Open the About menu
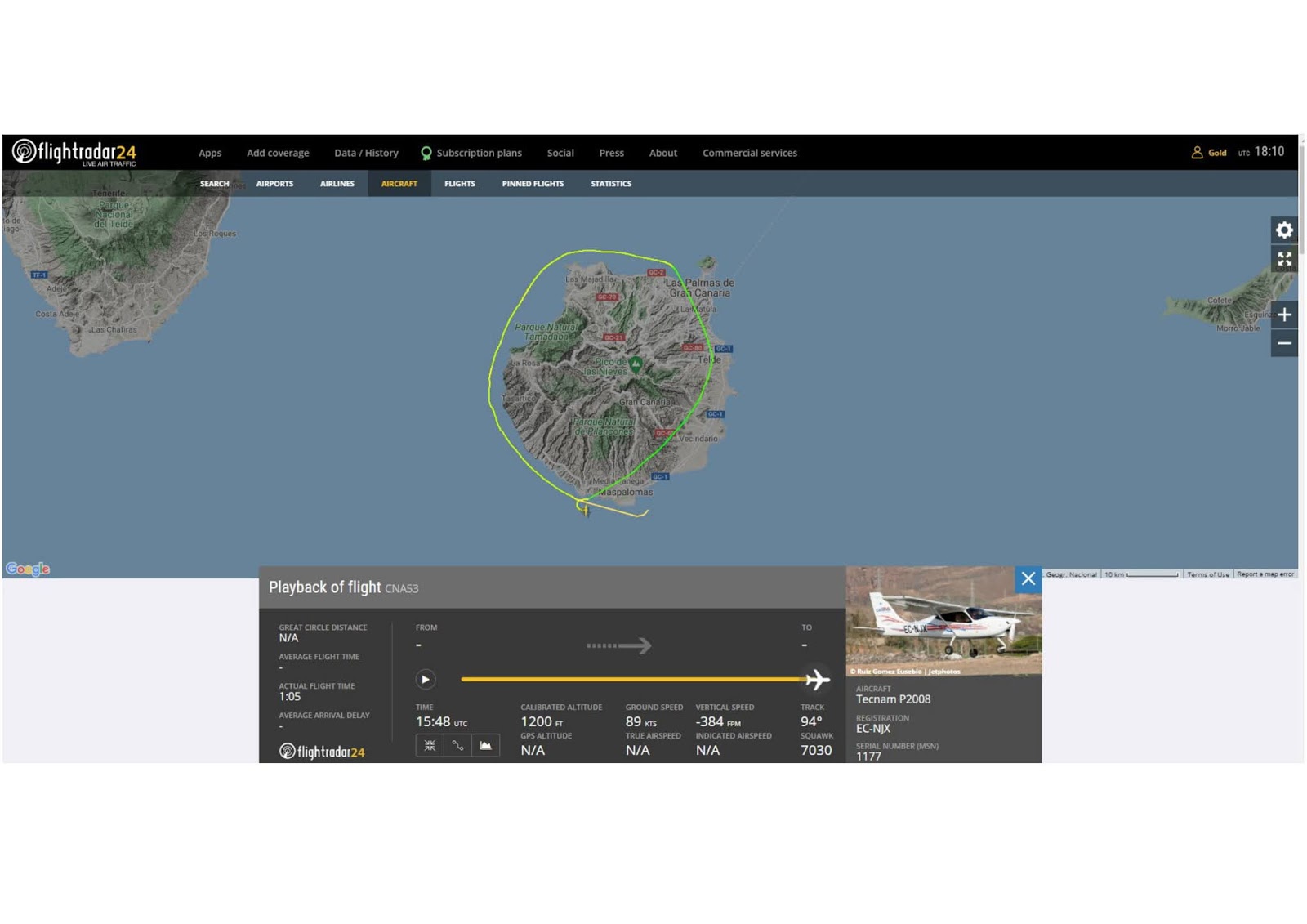This screenshot has height=924, width=1307. [663, 153]
